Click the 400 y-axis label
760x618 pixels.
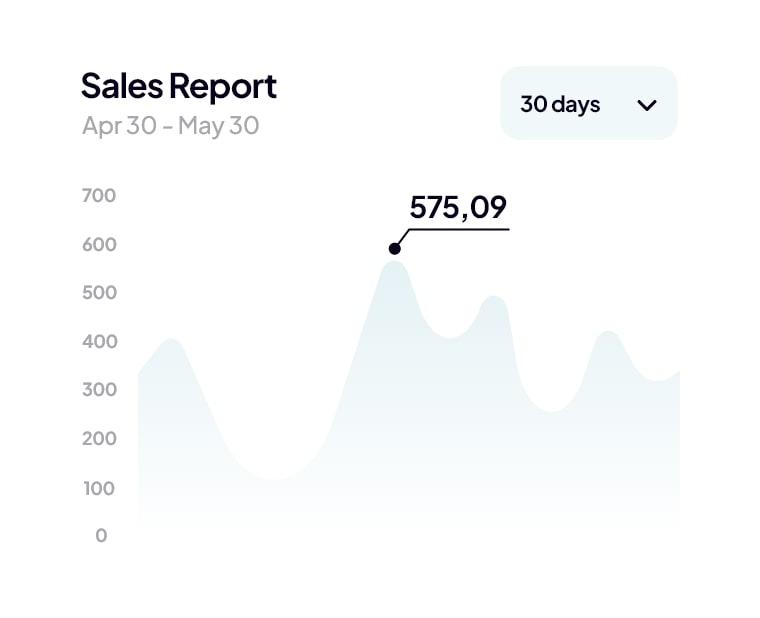(99, 341)
